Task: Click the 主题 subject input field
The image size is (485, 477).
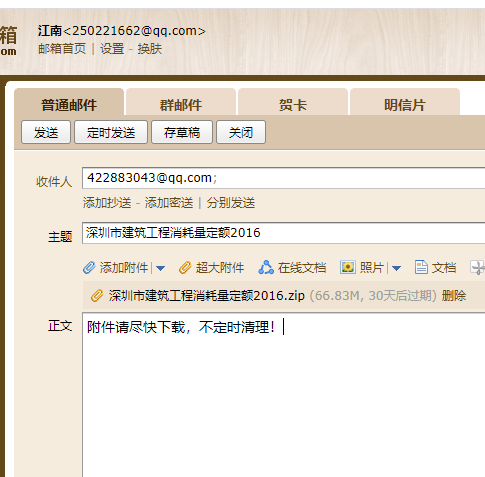Action: 283,233
